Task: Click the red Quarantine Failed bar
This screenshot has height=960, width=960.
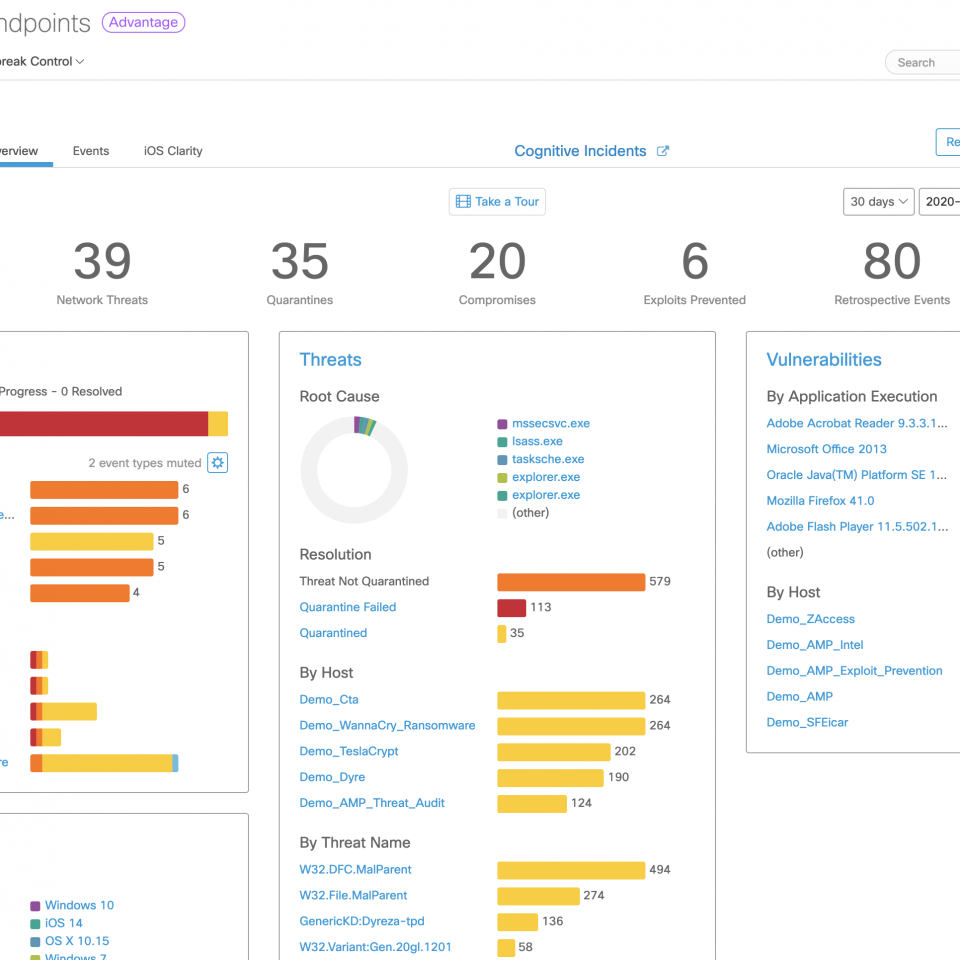Action: click(x=511, y=607)
